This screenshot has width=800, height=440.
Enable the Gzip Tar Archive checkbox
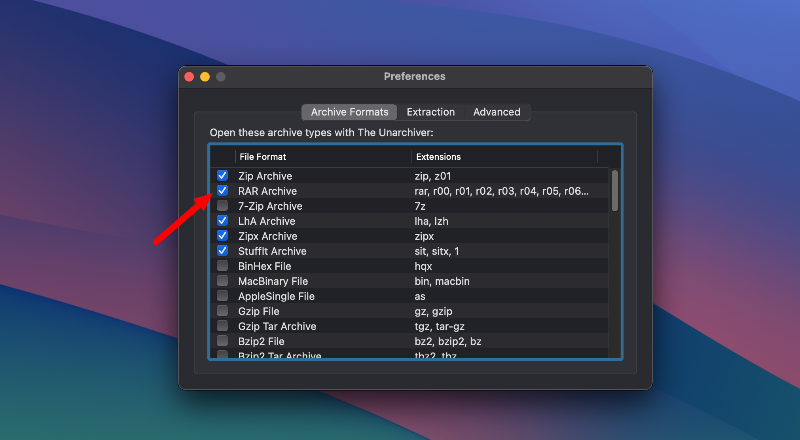(x=222, y=326)
